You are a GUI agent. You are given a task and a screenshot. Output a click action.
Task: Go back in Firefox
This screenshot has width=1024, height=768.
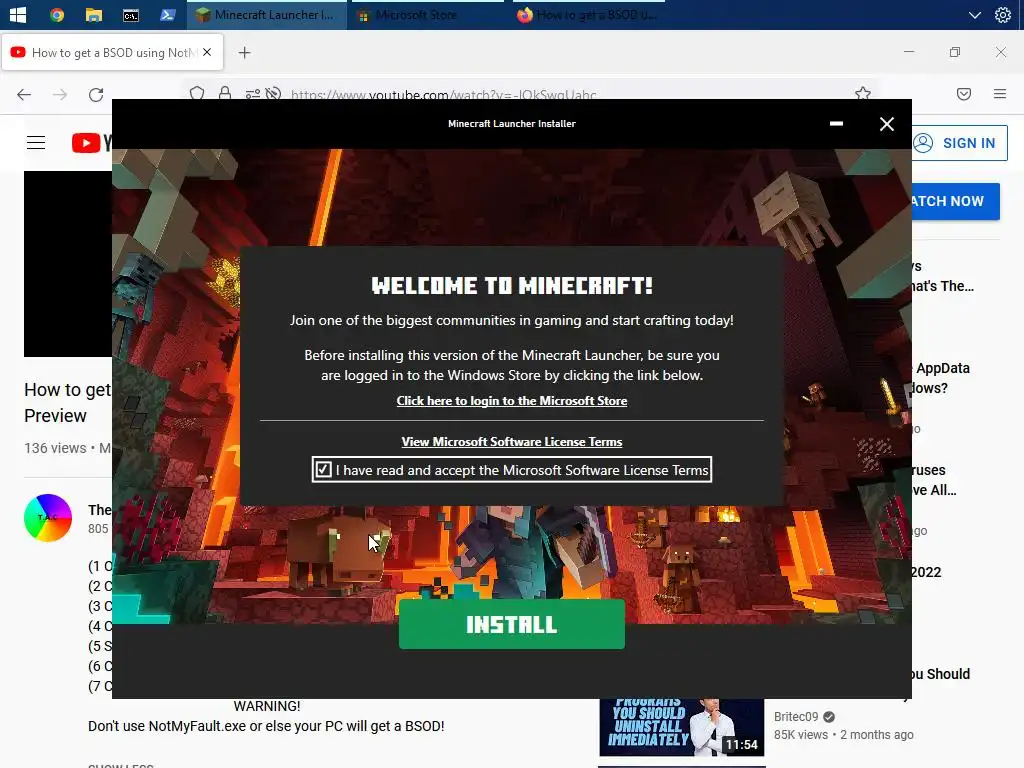(x=24, y=95)
